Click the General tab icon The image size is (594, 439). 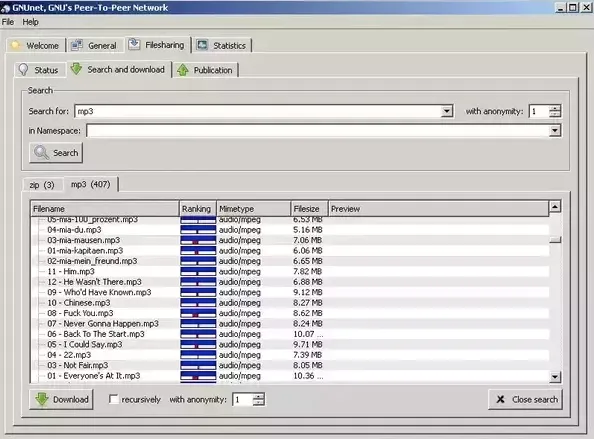[77, 45]
